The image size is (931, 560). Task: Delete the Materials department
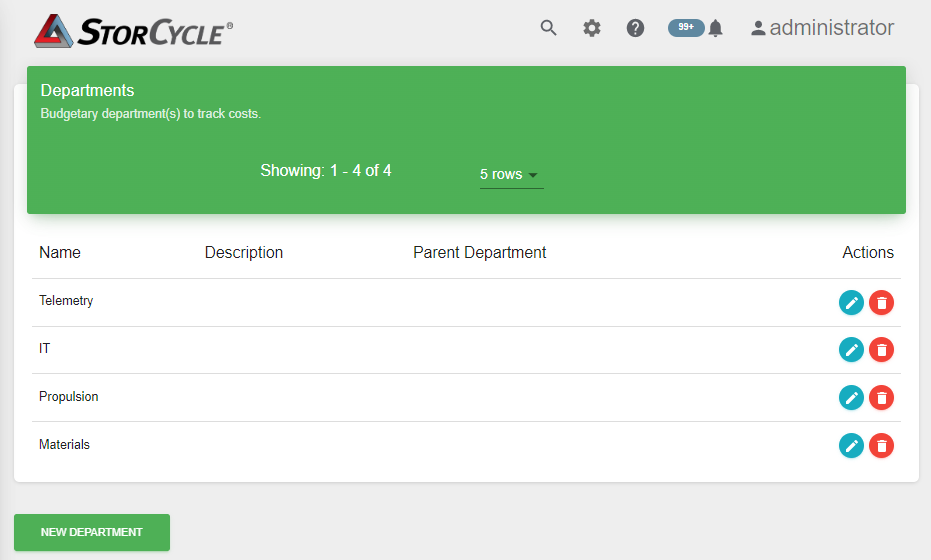pos(881,445)
